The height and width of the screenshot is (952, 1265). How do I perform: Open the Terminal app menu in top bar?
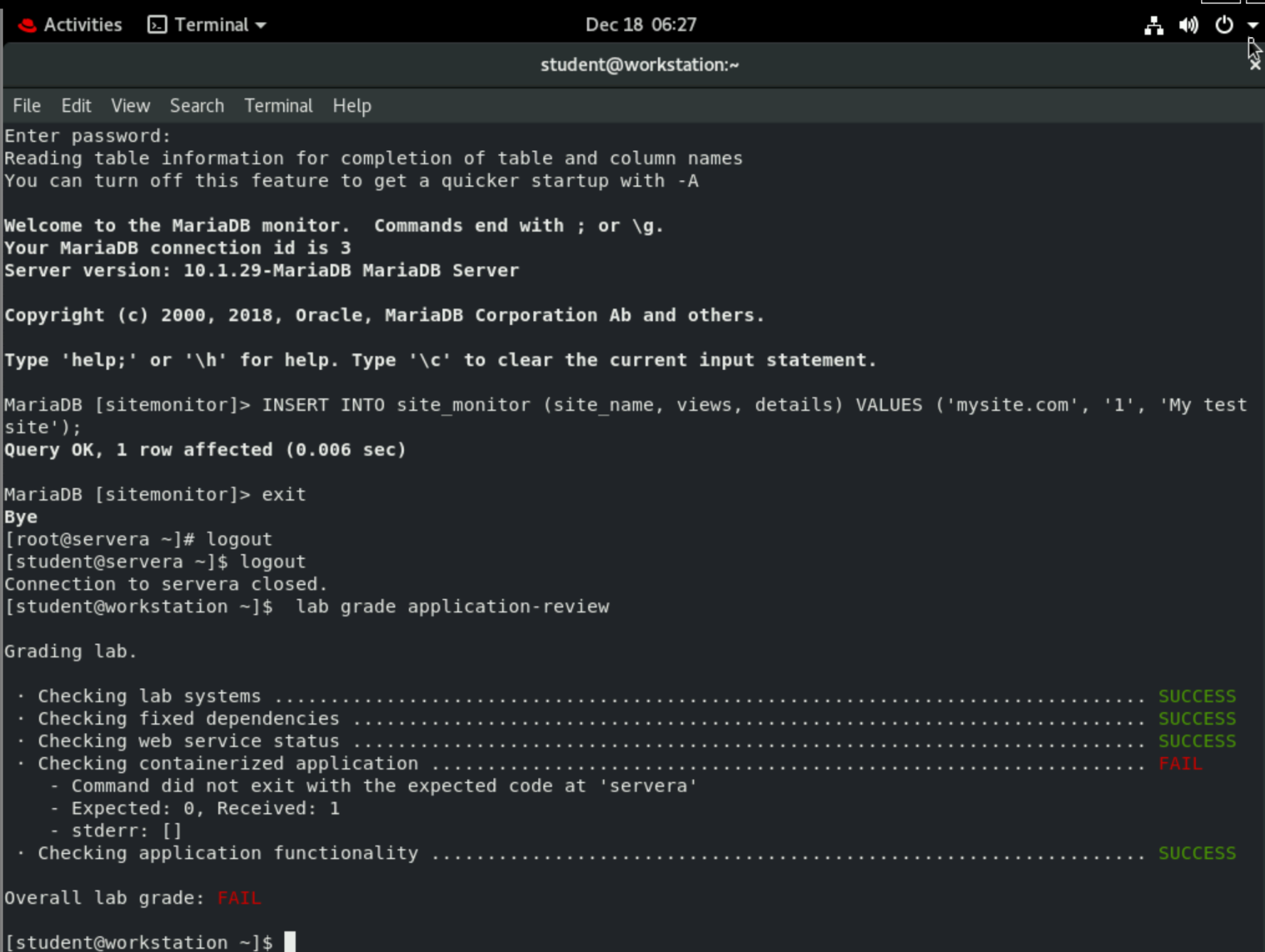pos(206,25)
